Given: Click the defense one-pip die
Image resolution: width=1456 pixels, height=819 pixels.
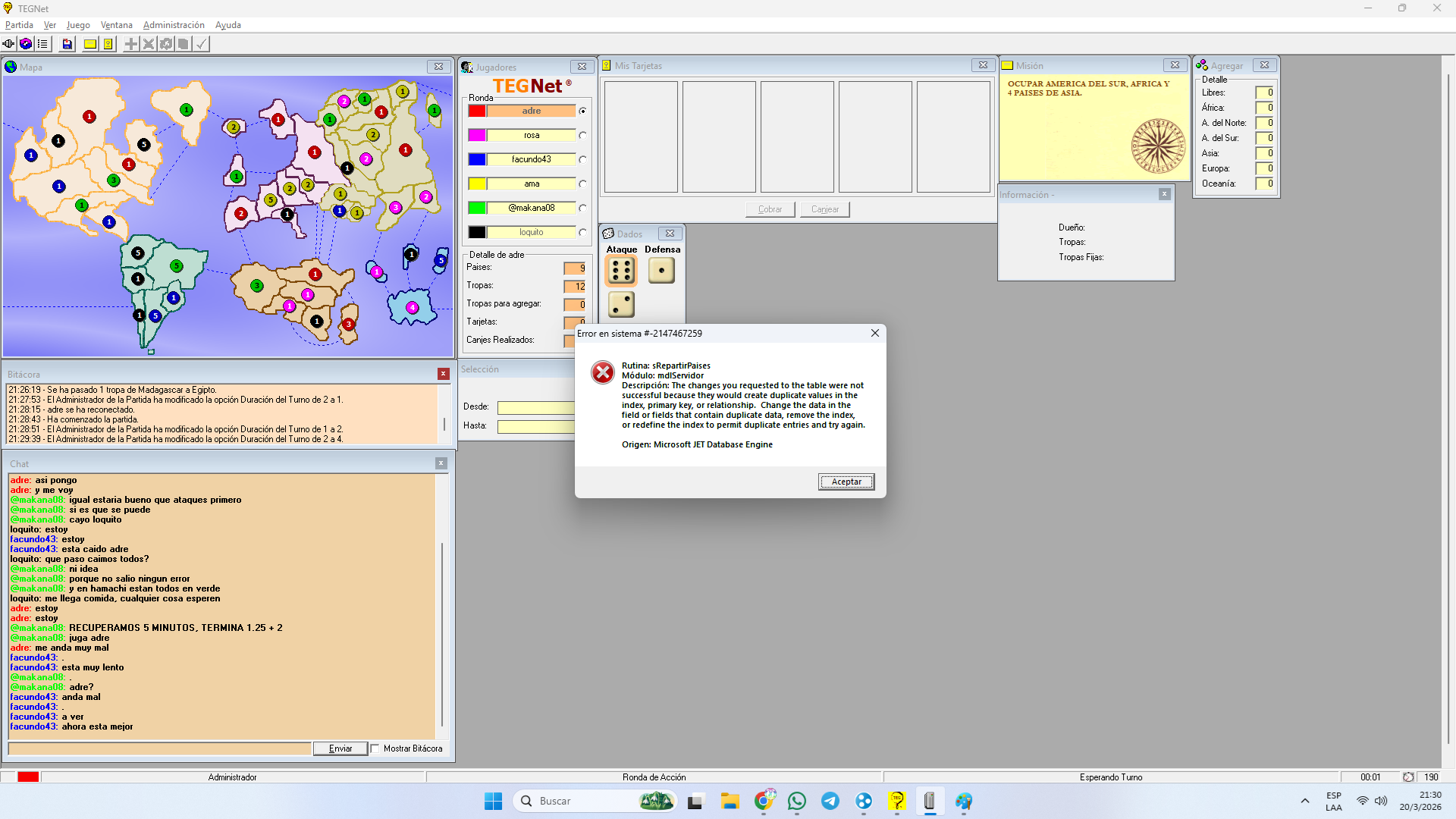Looking at the screenshot, I should point(661,271).
